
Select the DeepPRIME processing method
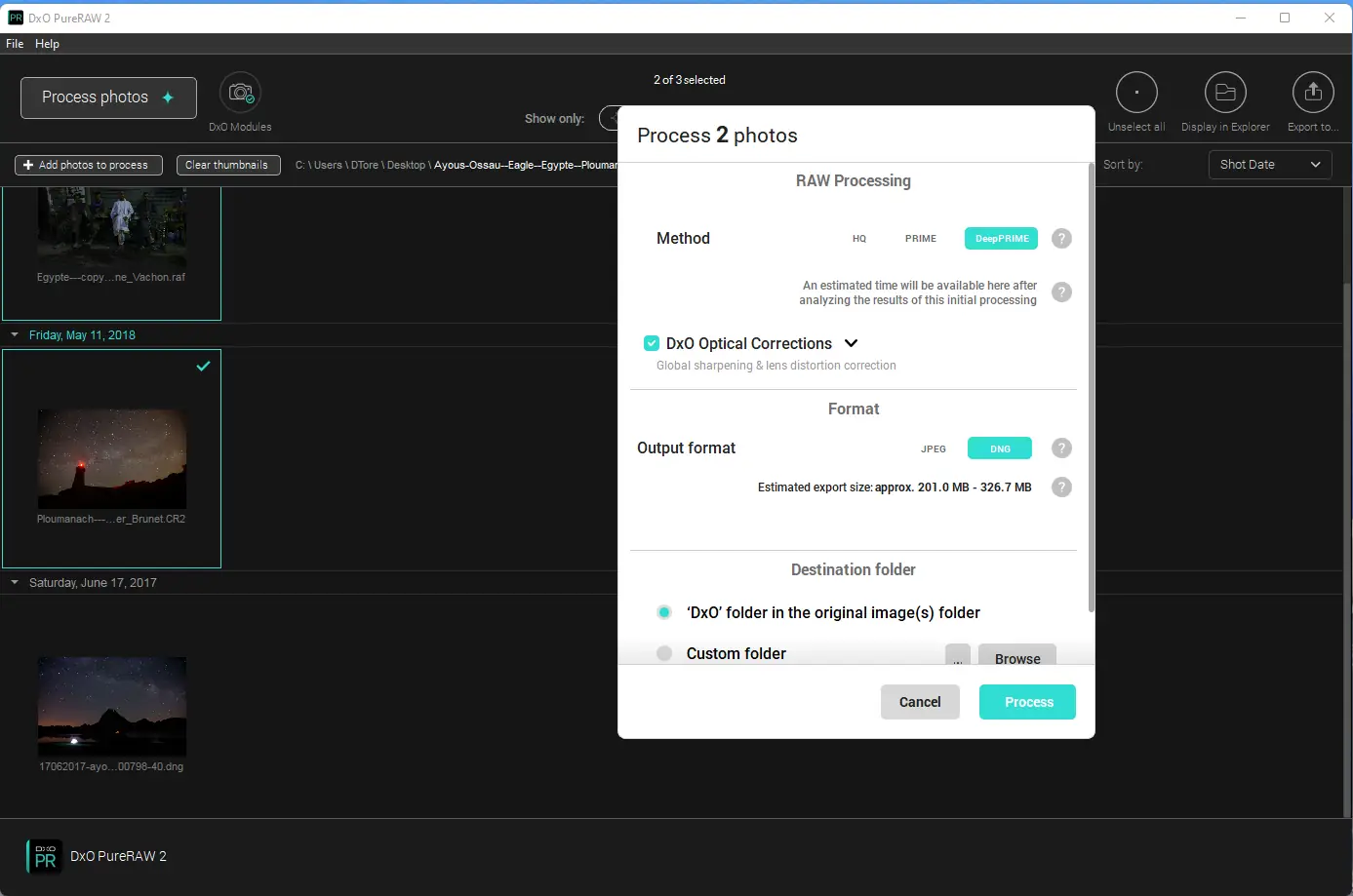point(1002,239)
